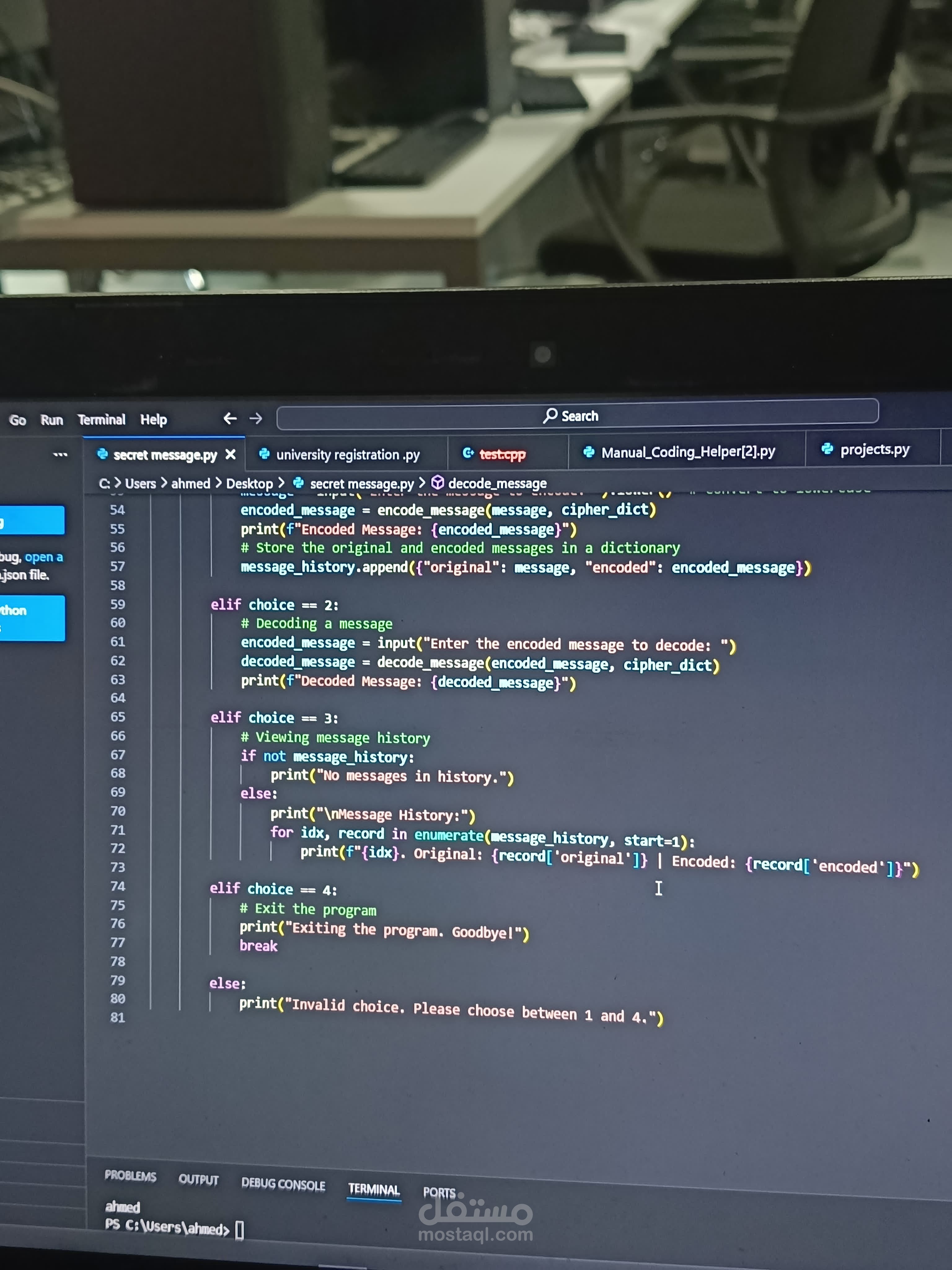Click the Python icon on Manual_Coding_Helper[2].py tab
Image resolution: width=952 pixels, height=1270 pixels.
coord(589,452)
